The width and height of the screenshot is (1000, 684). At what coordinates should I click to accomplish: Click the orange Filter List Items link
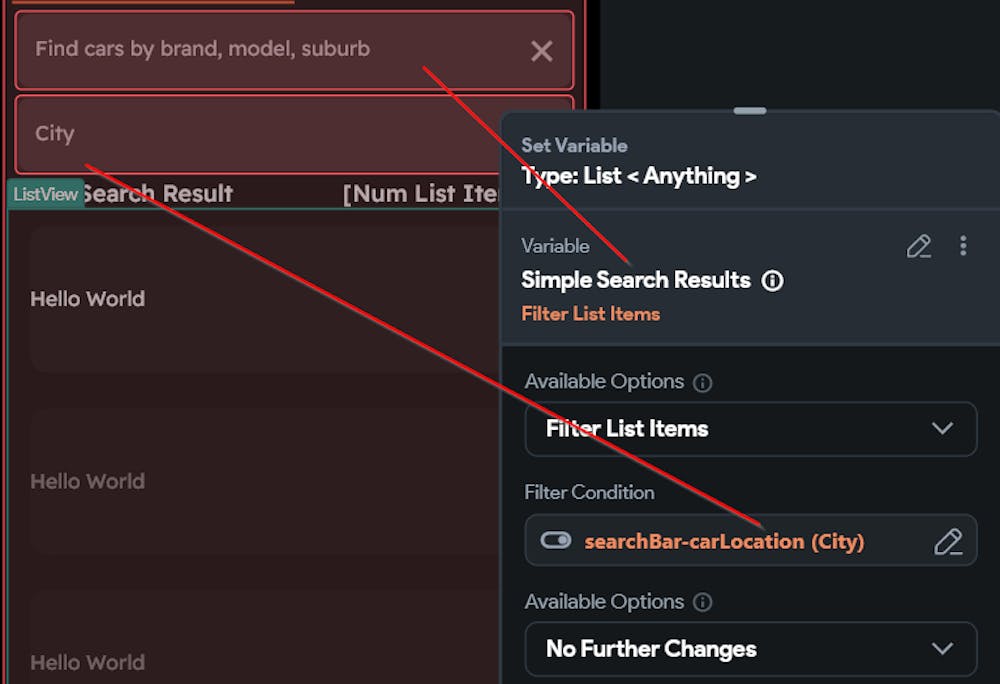click(590, 314)
